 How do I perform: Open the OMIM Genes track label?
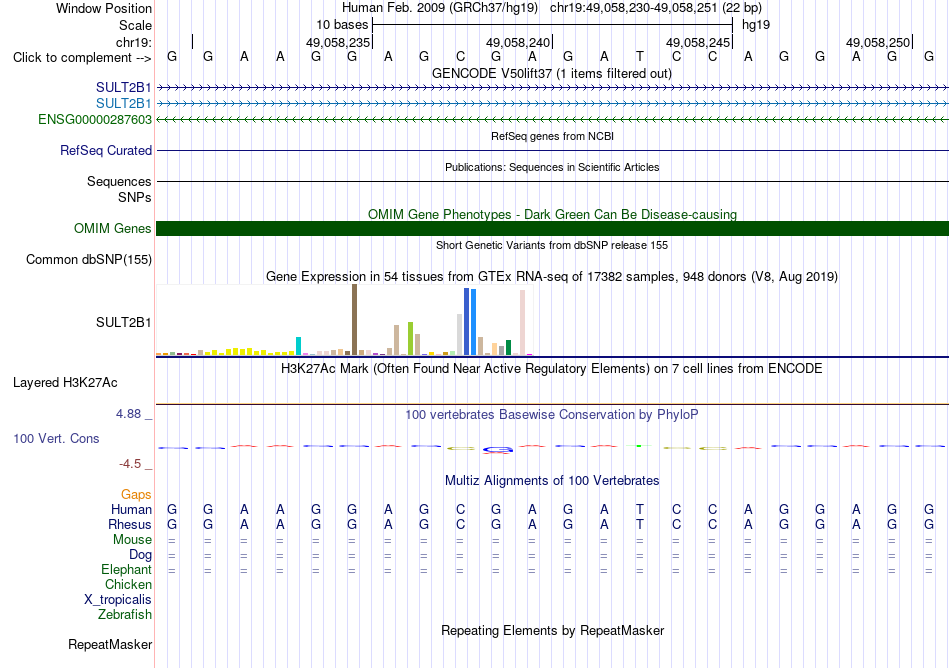(x=113, y=228)
